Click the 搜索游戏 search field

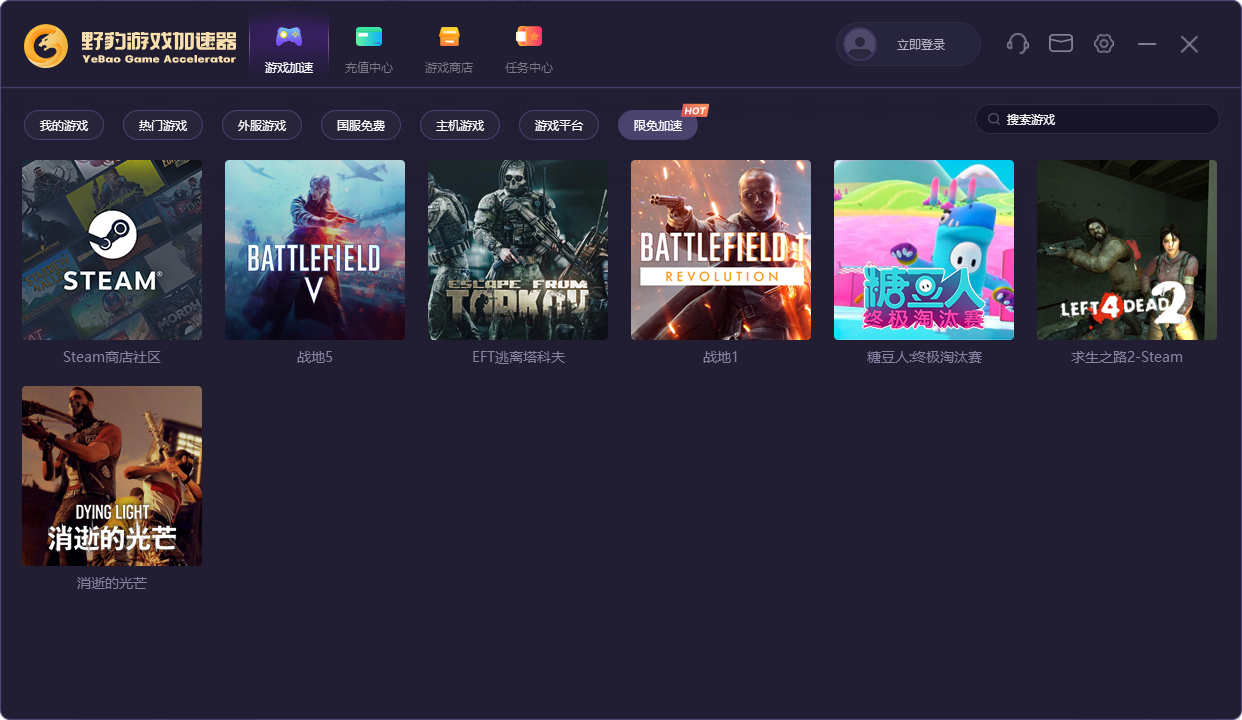click(x=1097, y=119)
